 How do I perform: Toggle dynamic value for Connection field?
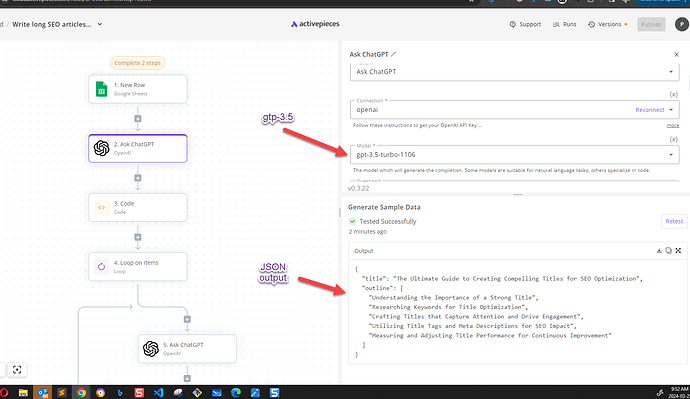pyautogui.click(x=673, y=95)
